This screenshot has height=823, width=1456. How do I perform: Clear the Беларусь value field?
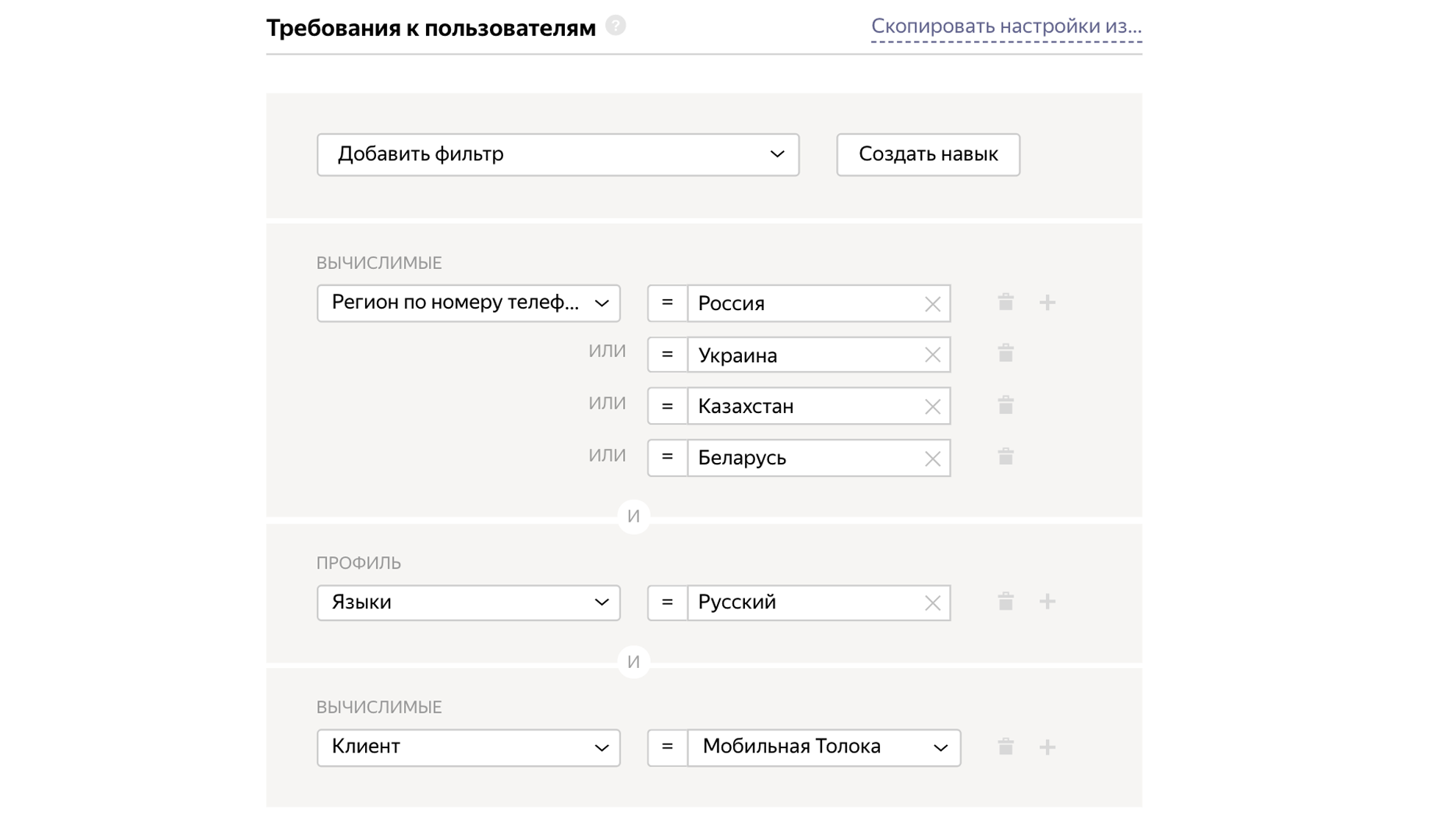pos(933,457)
